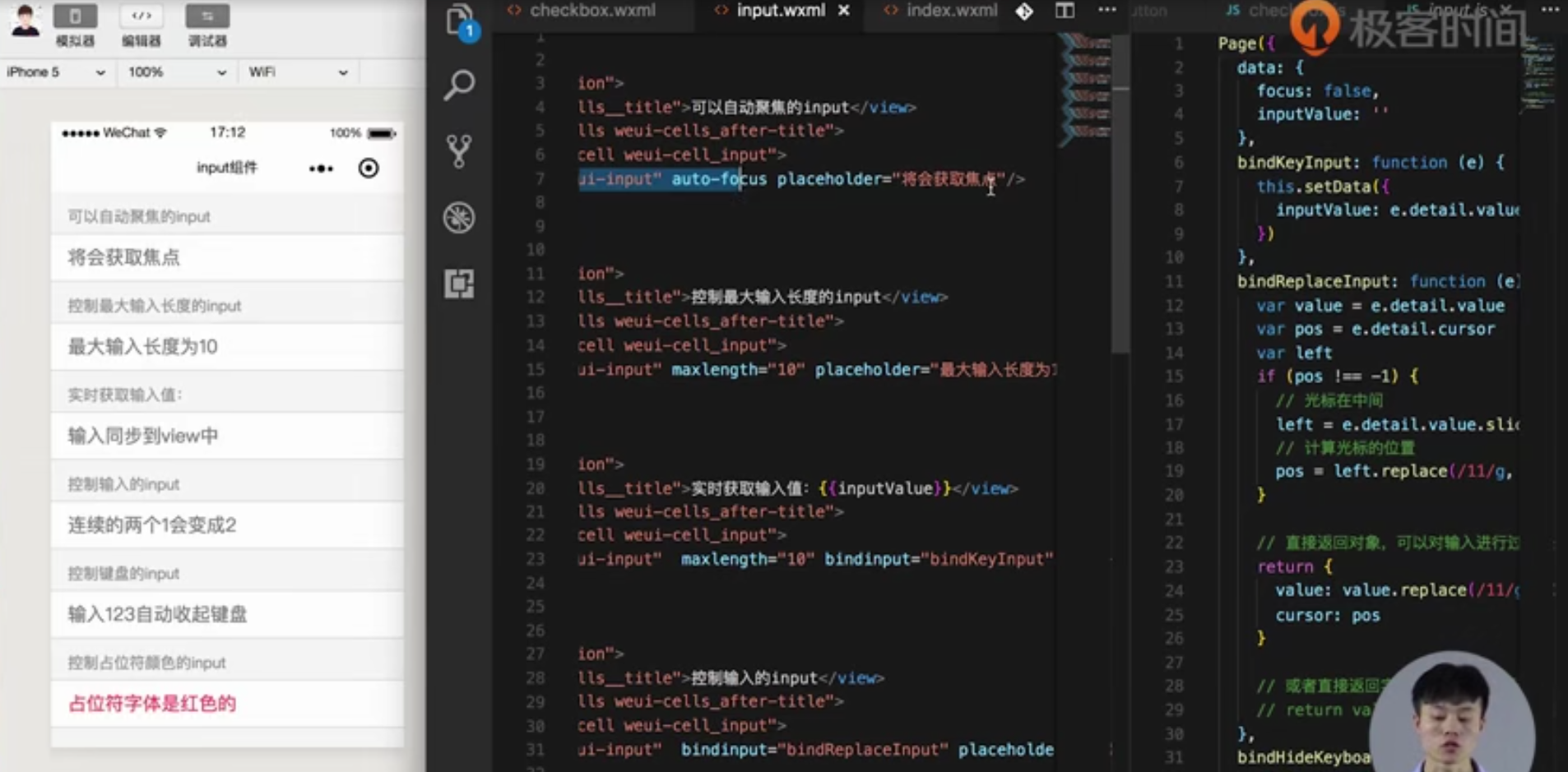Focus the 输入123自动收起键盘 input field

click(227, 614)
